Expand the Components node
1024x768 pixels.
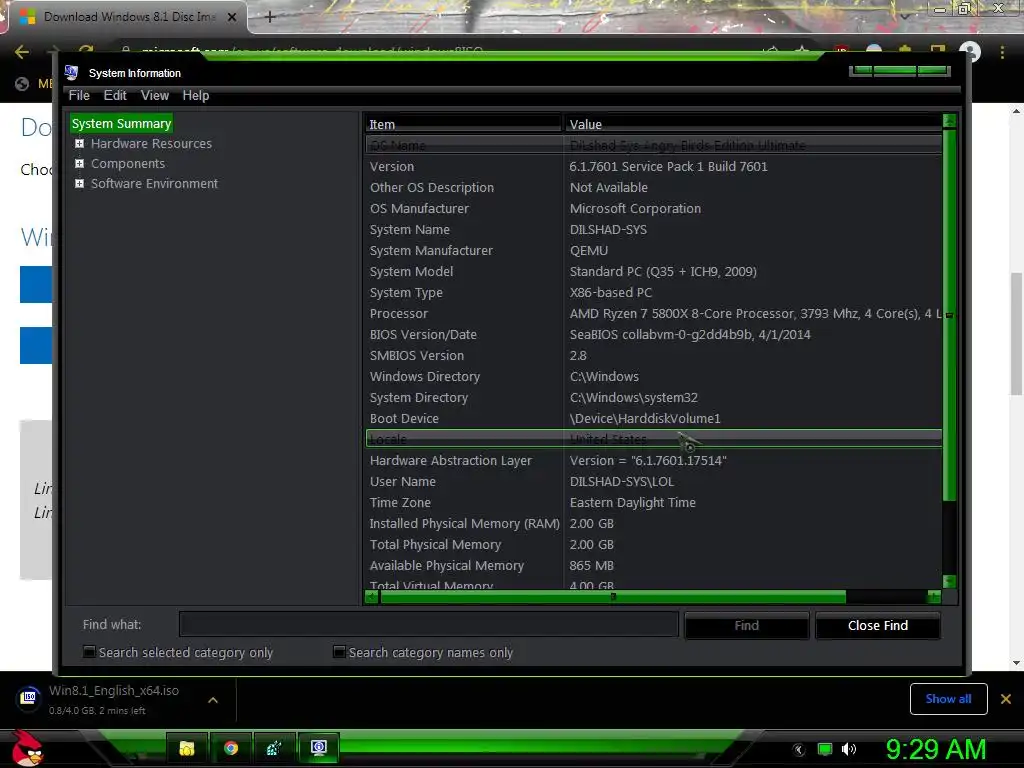point(79,163)
